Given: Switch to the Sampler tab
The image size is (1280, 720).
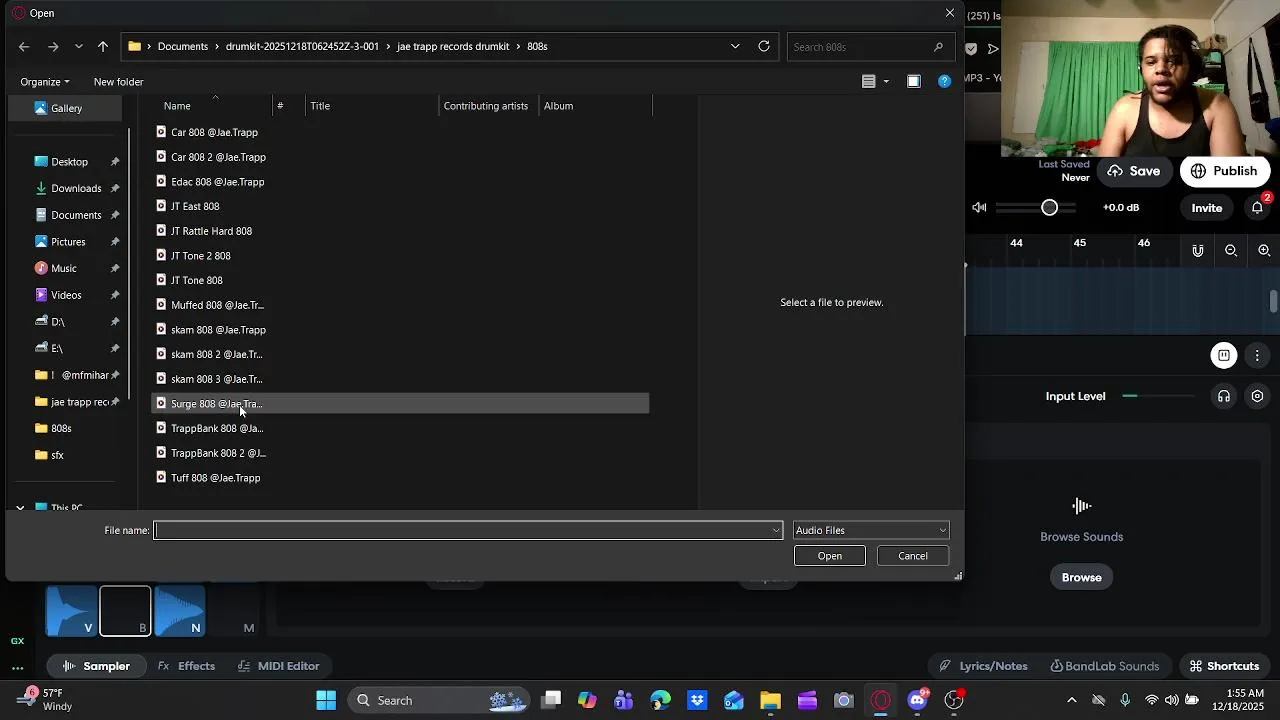Looking at the screenshot, I should pos(96,666).
